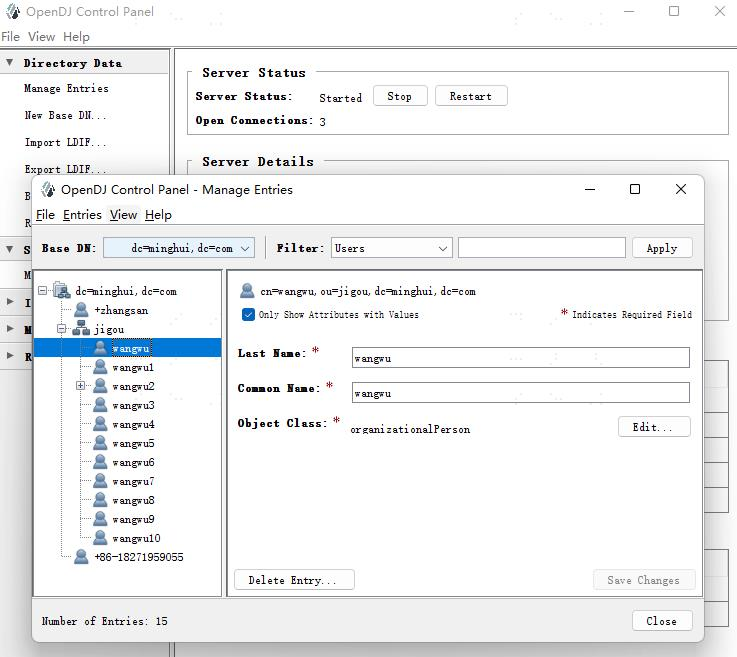Click the +86-18271959055 user icon

point(81,557)
